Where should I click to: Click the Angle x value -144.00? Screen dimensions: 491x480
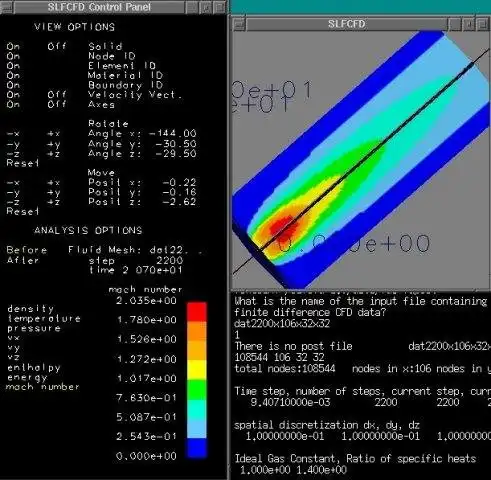point(173,134)
